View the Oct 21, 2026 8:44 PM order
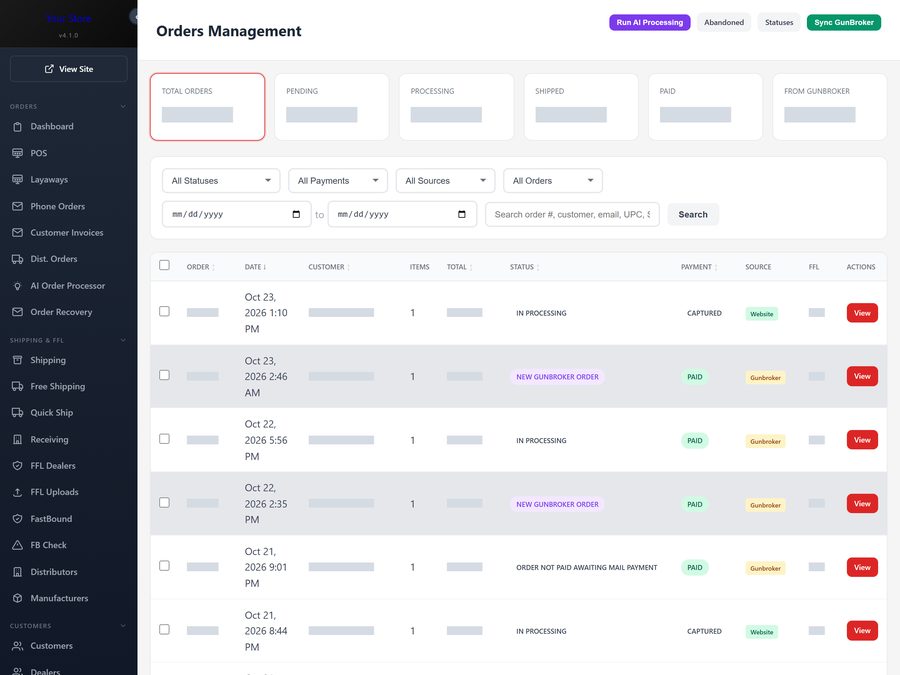Screen dimensions: 900x675 pos(862,631)
